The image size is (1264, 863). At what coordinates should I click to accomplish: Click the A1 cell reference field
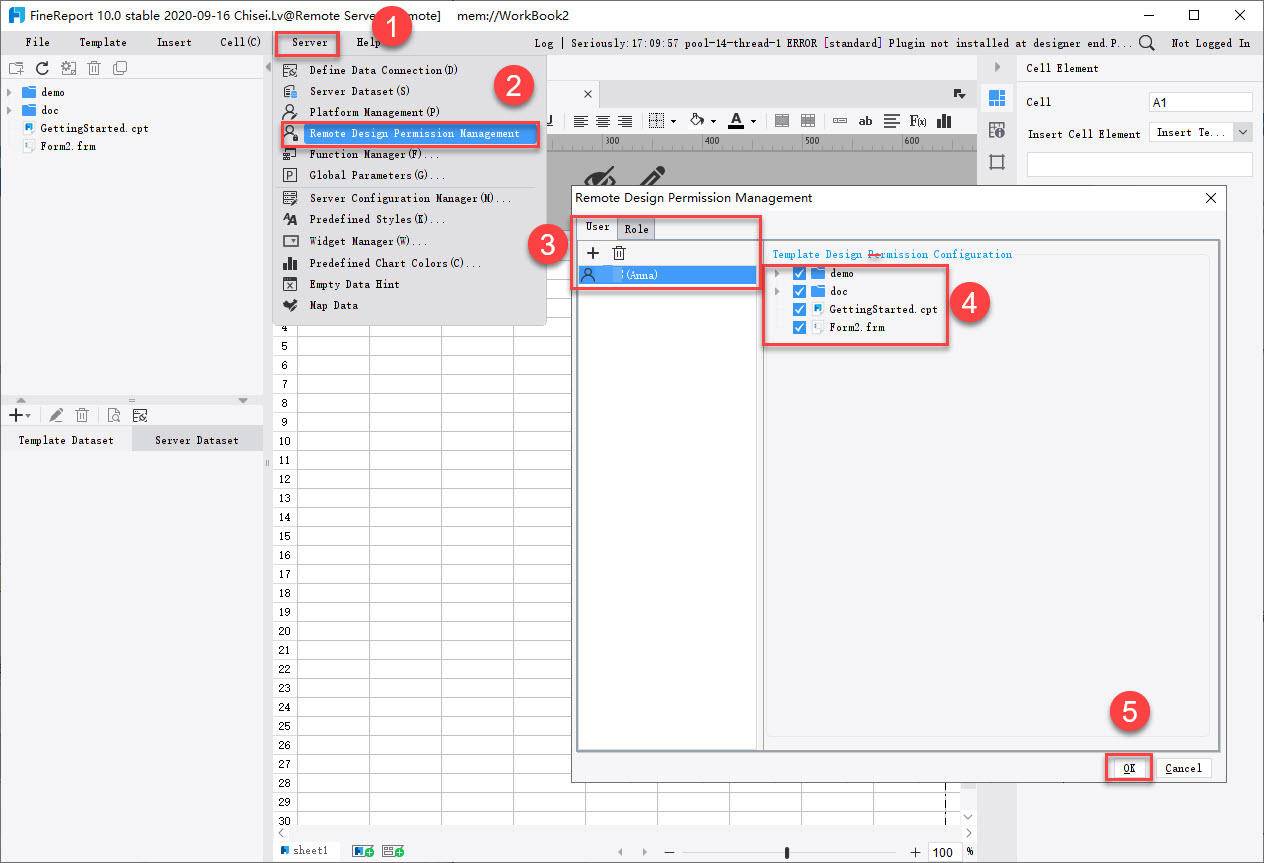(1200, 101)
